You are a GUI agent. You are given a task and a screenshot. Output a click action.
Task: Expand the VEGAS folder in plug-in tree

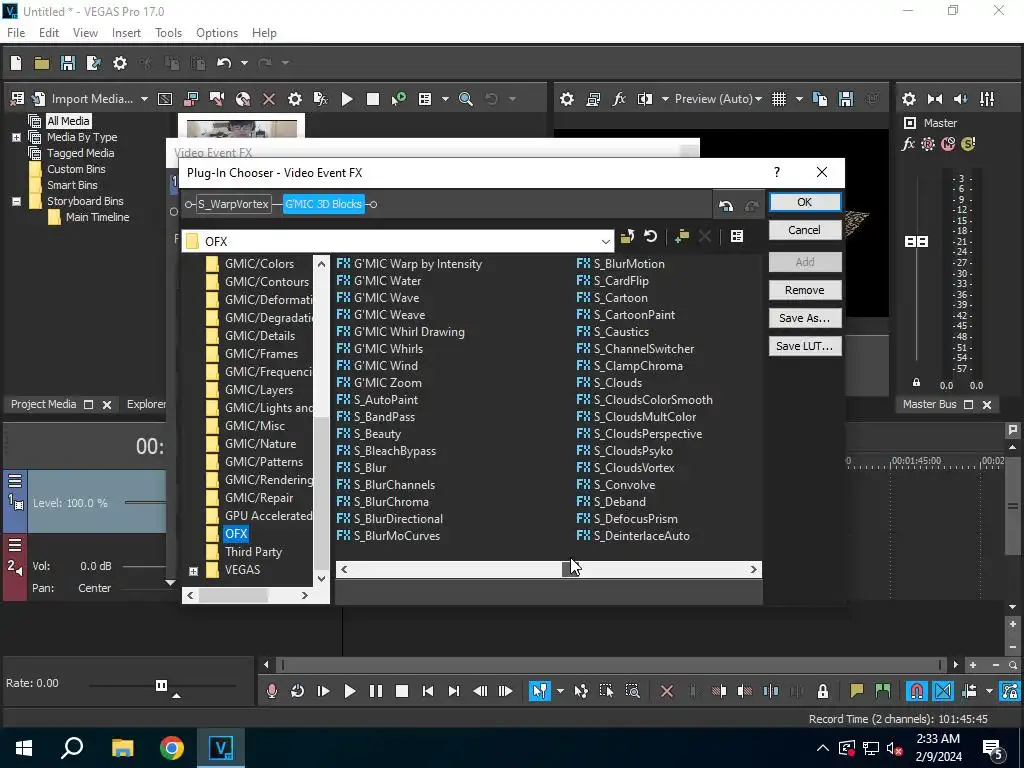pos(193,571)
